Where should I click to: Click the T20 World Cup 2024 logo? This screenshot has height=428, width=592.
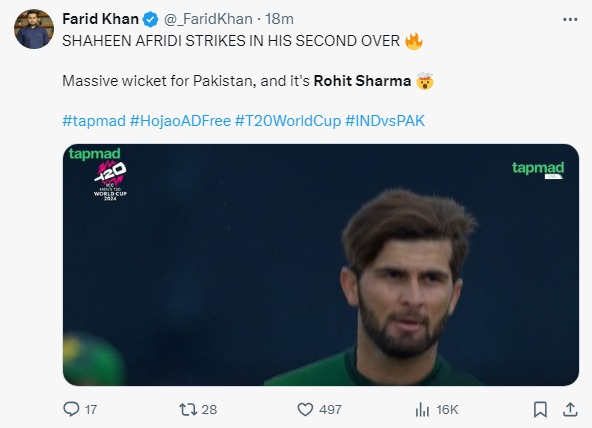pyautogui.click(x=110, y=180)
